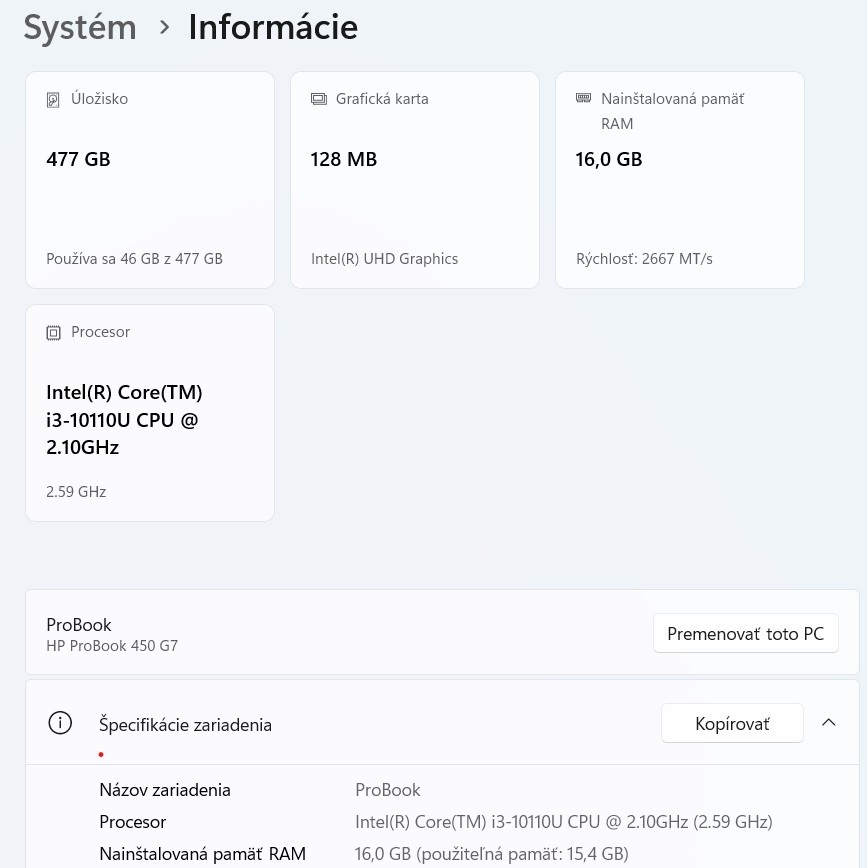Image resolution: width=867 pixels, height=868 pixels.
Task: Click the info icon beside Špecifikácie zariadenia
Action: click(60, 723)
